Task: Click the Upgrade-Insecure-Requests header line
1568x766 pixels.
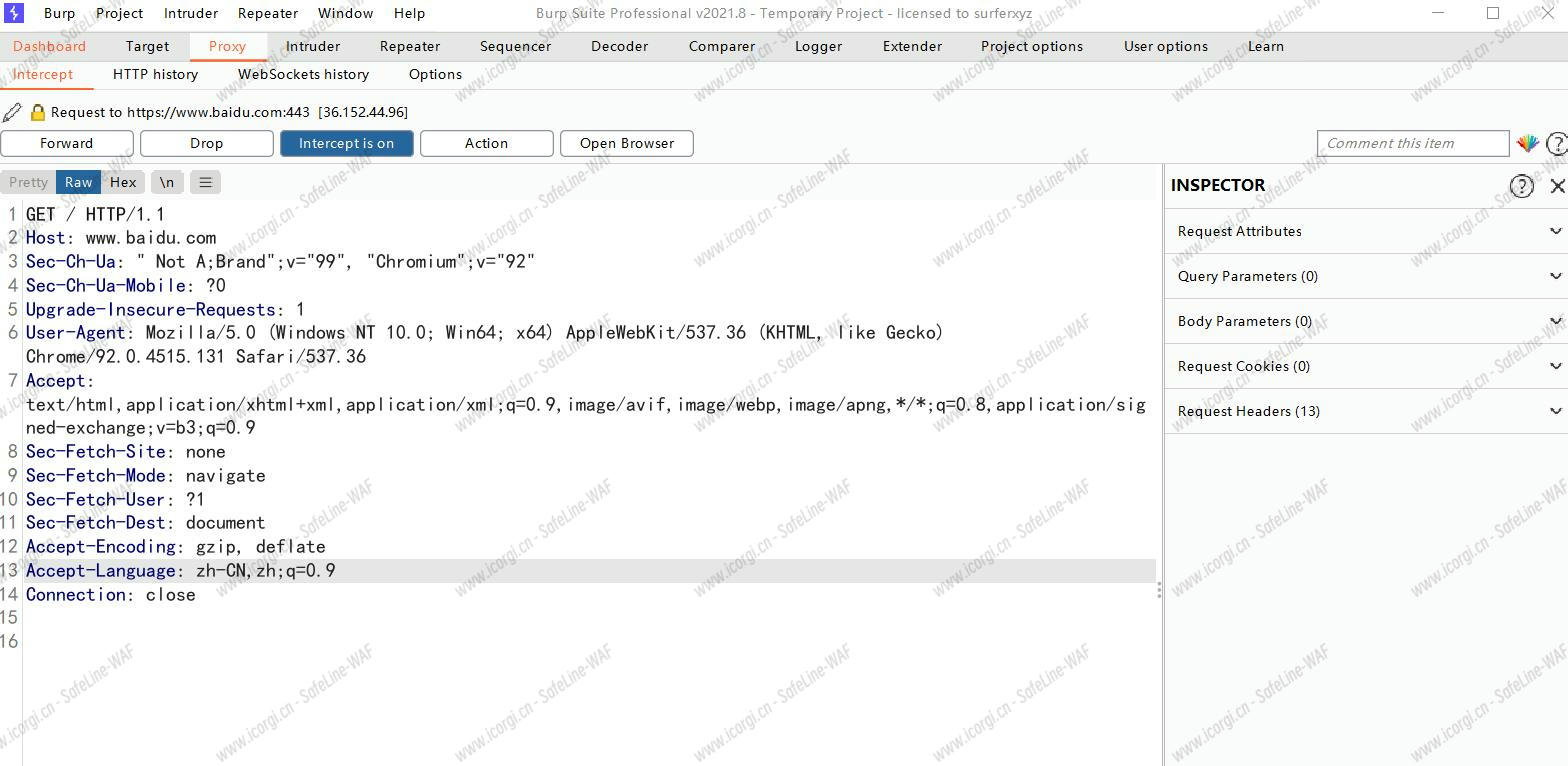Action: click(165, 310)
